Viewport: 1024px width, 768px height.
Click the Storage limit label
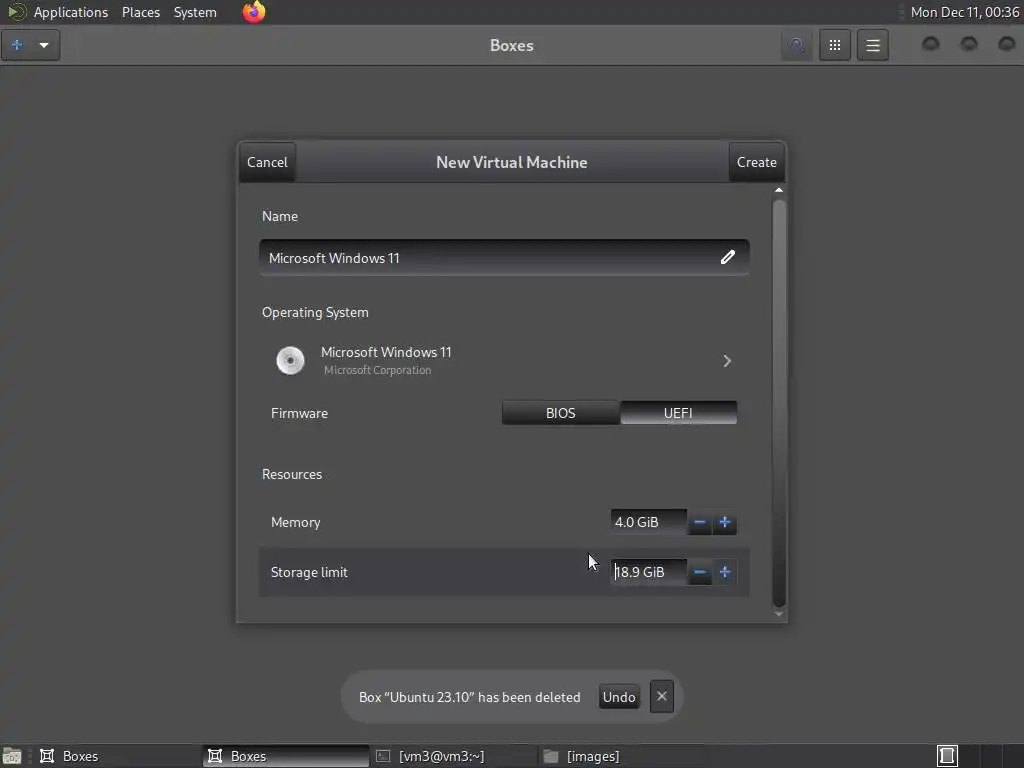tap(309, 572)
